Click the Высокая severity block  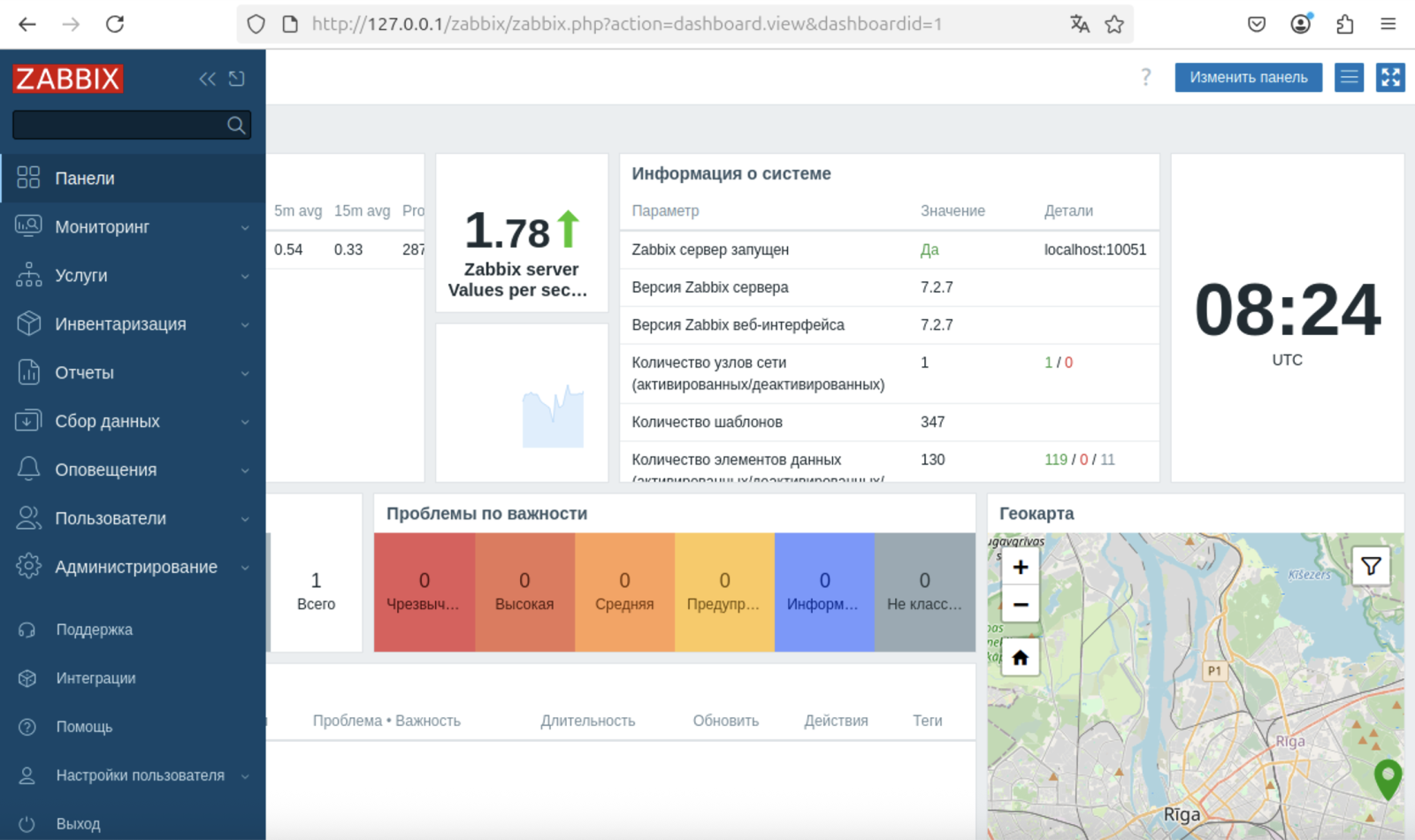click(x=524, y=592)
